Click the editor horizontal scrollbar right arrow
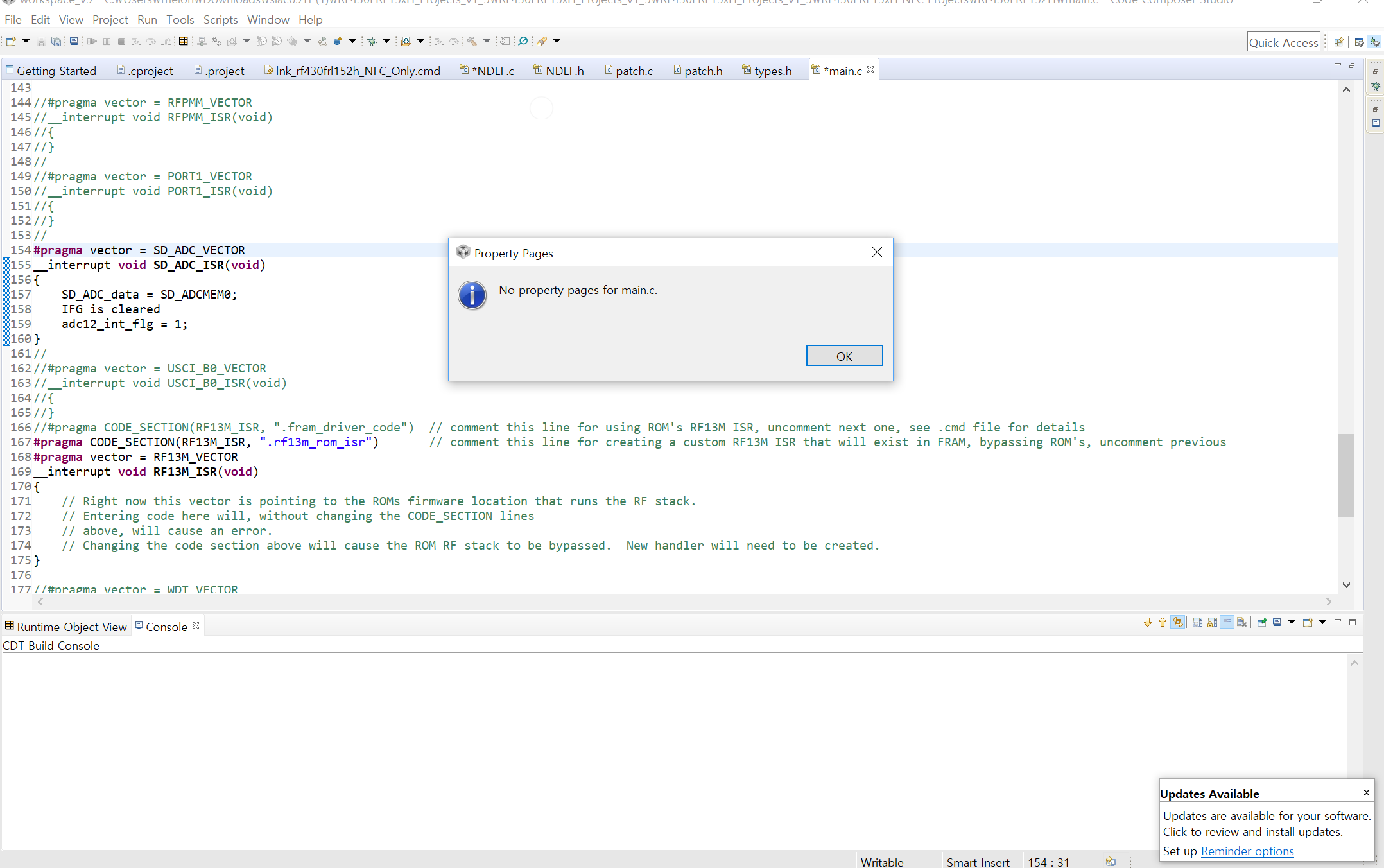1384x868 pixels. [x=1329, y=602]
